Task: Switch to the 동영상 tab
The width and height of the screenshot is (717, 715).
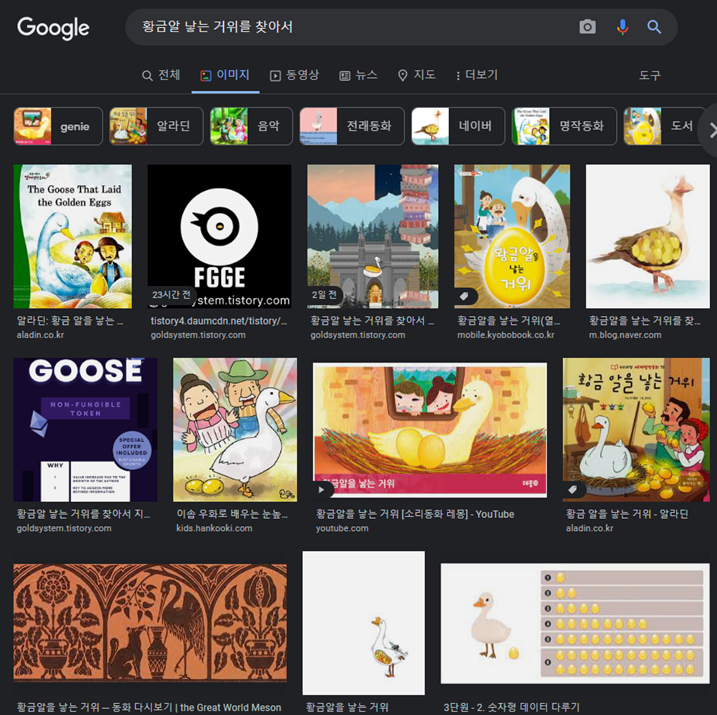Action: 294,75
